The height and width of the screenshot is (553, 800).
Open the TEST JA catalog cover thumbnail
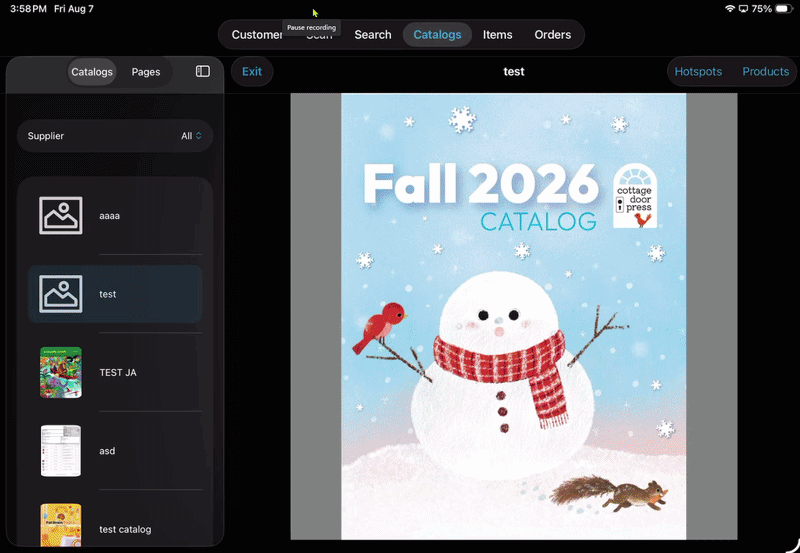[61, 372]
